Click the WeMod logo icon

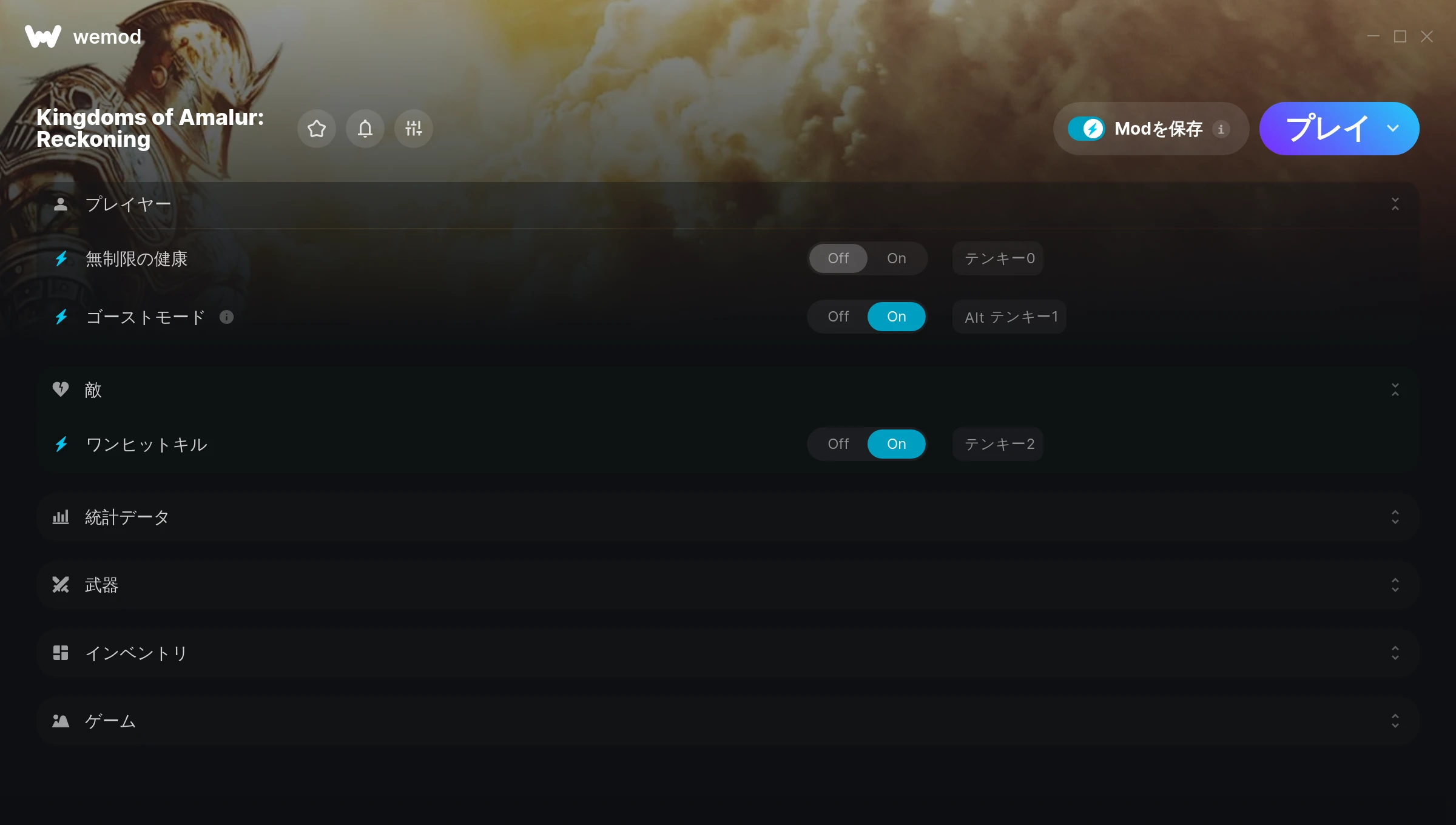tap(43, 36)
